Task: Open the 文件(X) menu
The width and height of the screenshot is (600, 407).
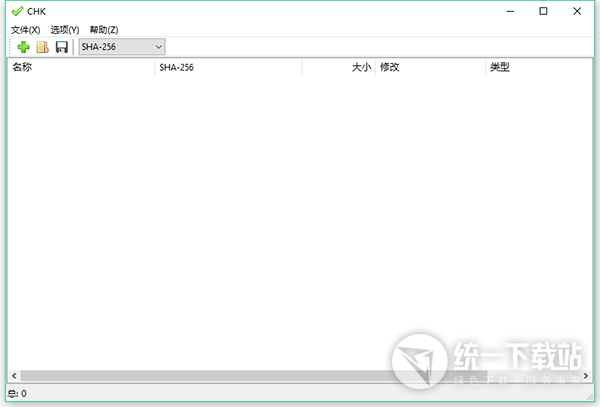Action: tap(25, 30)
